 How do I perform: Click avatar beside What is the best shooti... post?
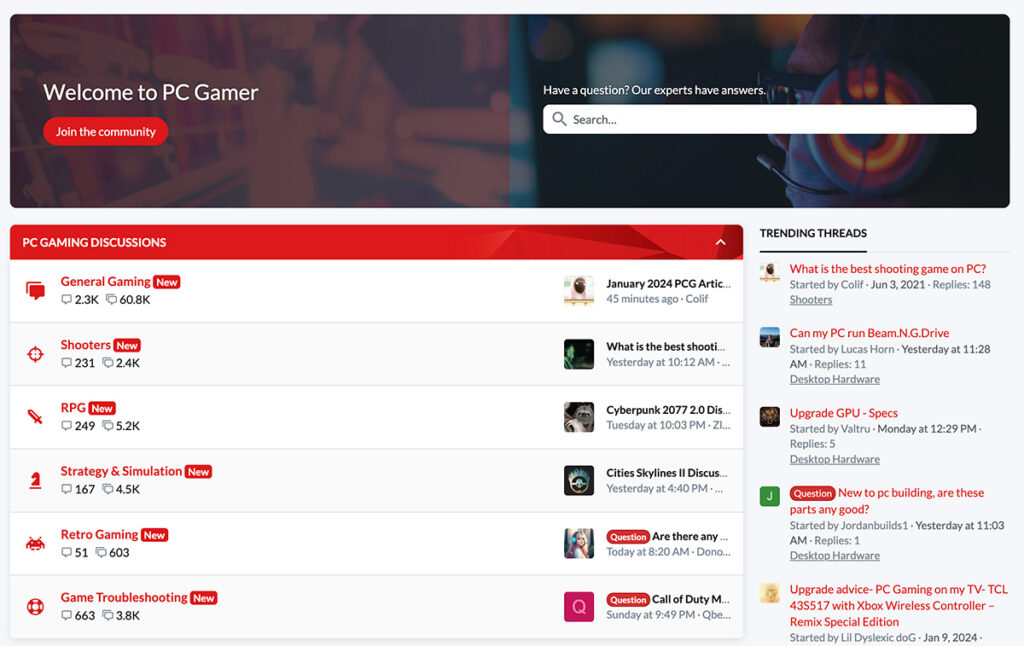(x=579, y=354)
